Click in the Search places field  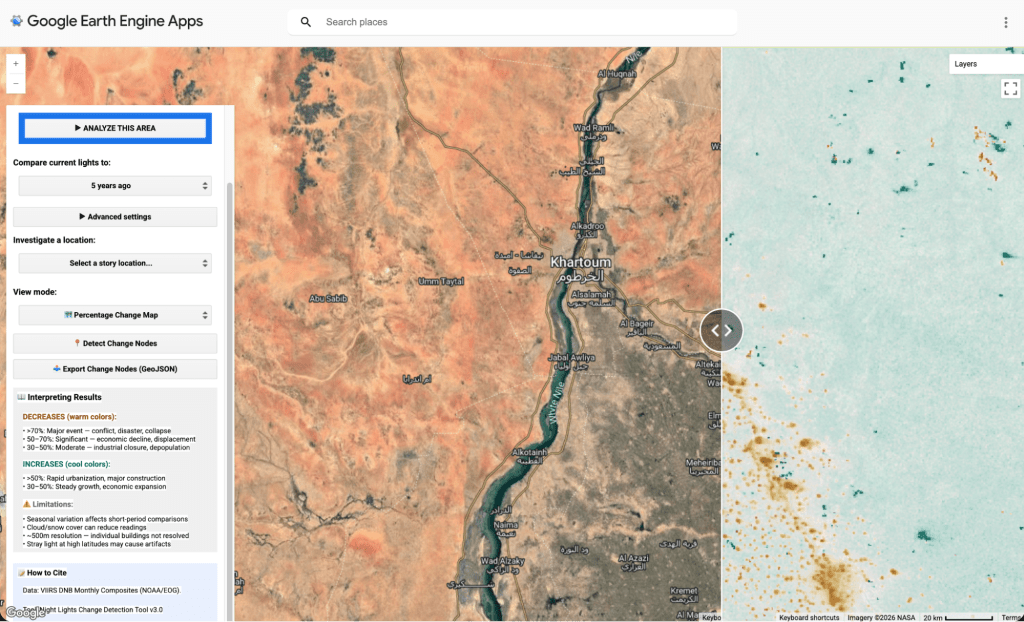(x=512, y=22)
